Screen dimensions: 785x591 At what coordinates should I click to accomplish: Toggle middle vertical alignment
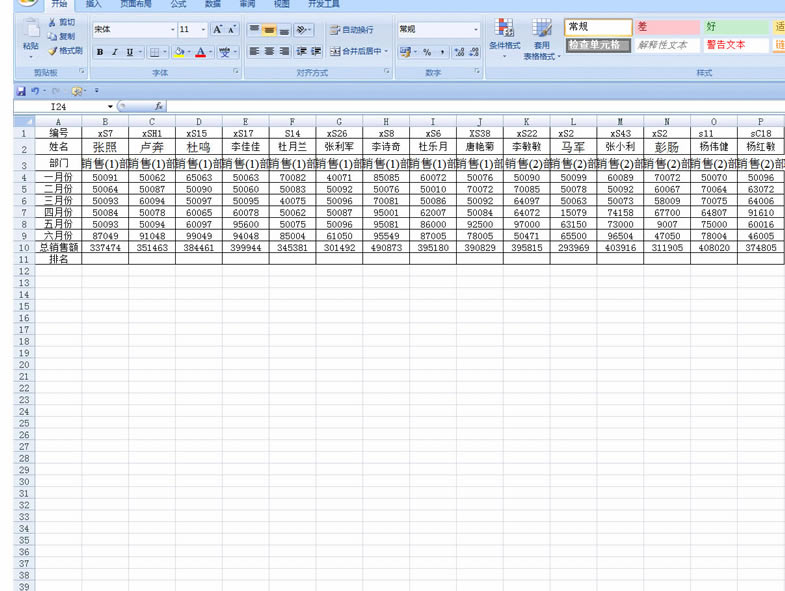pyautogui.click(x=269, y=30)
